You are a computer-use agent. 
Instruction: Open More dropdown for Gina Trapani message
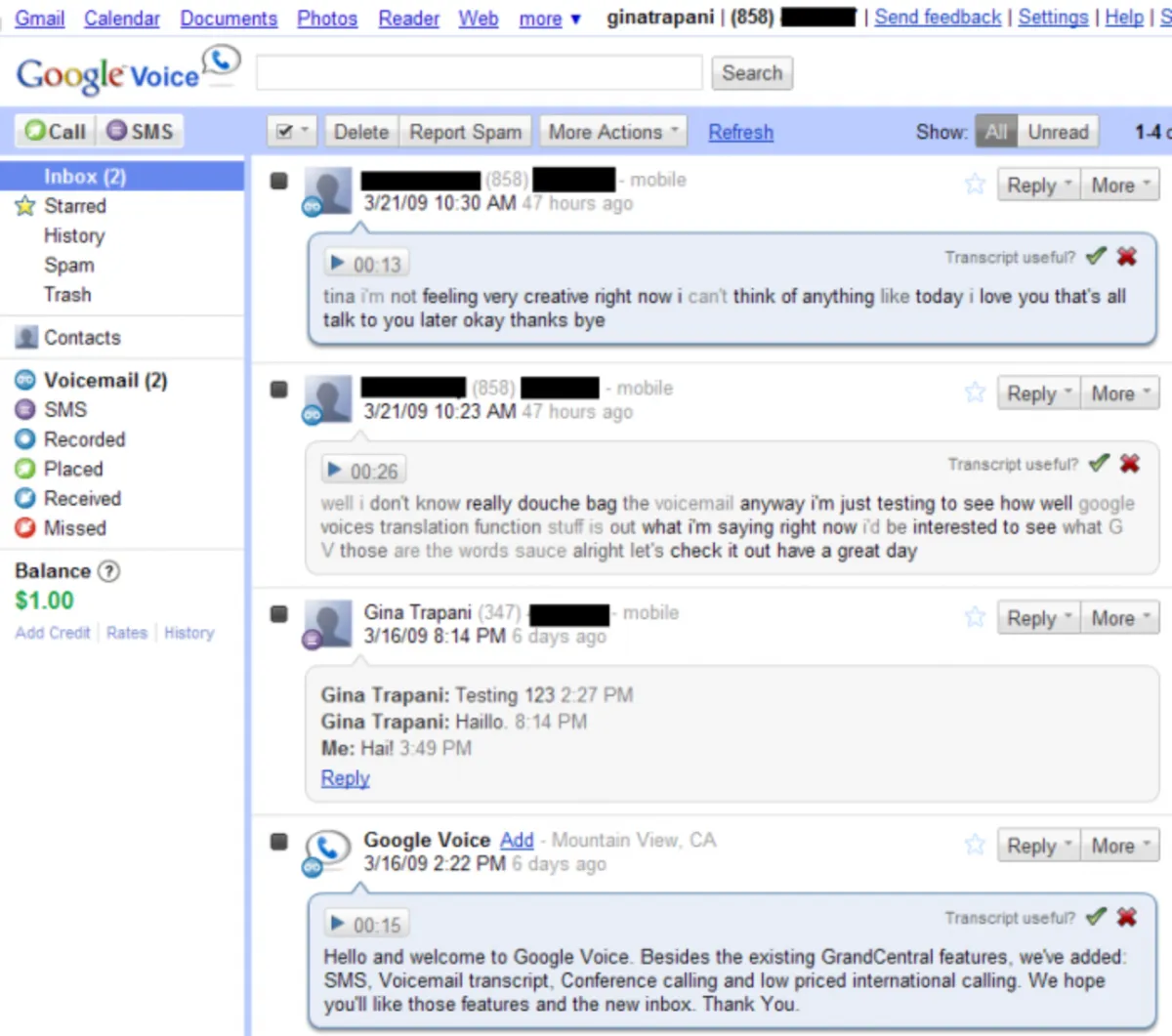click(x=1119, y=617)
